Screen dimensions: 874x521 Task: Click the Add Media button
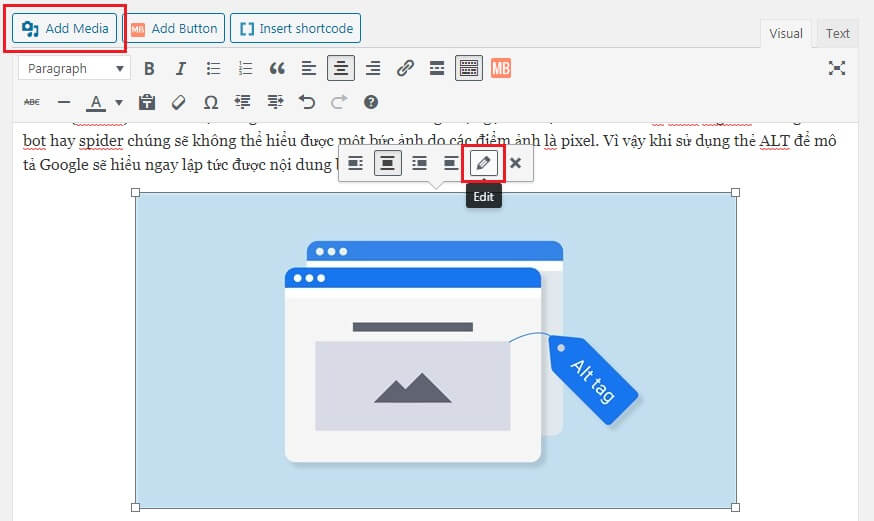(x=65, y=28)
